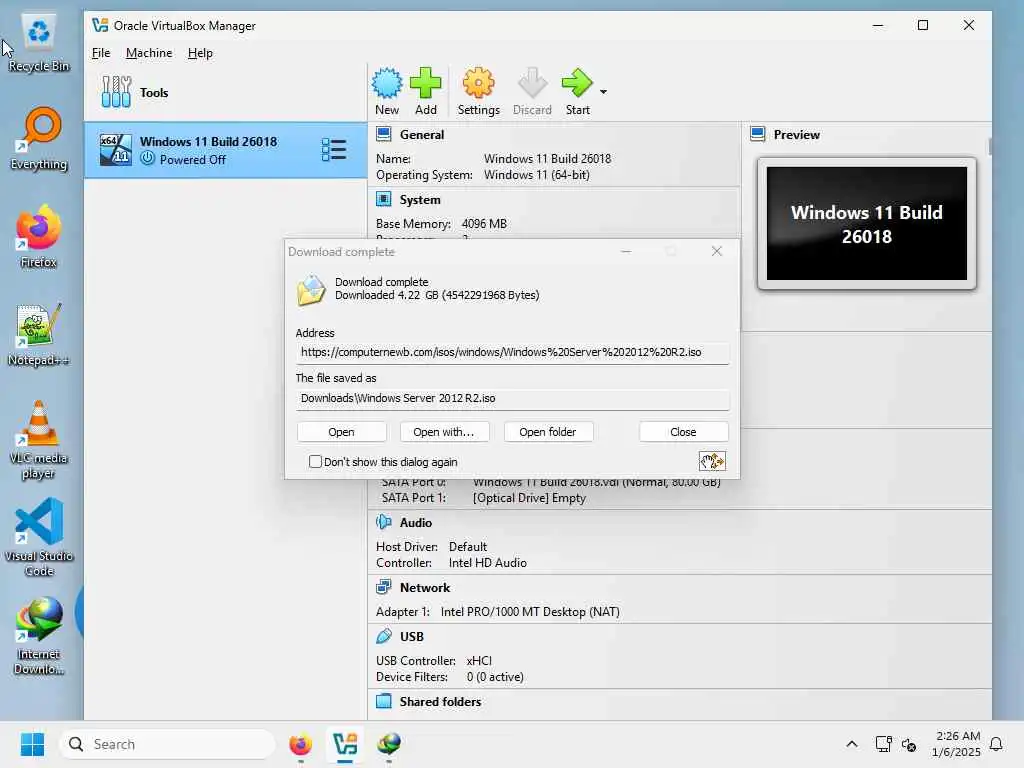Click Open in download dialog

coord(342,432)
